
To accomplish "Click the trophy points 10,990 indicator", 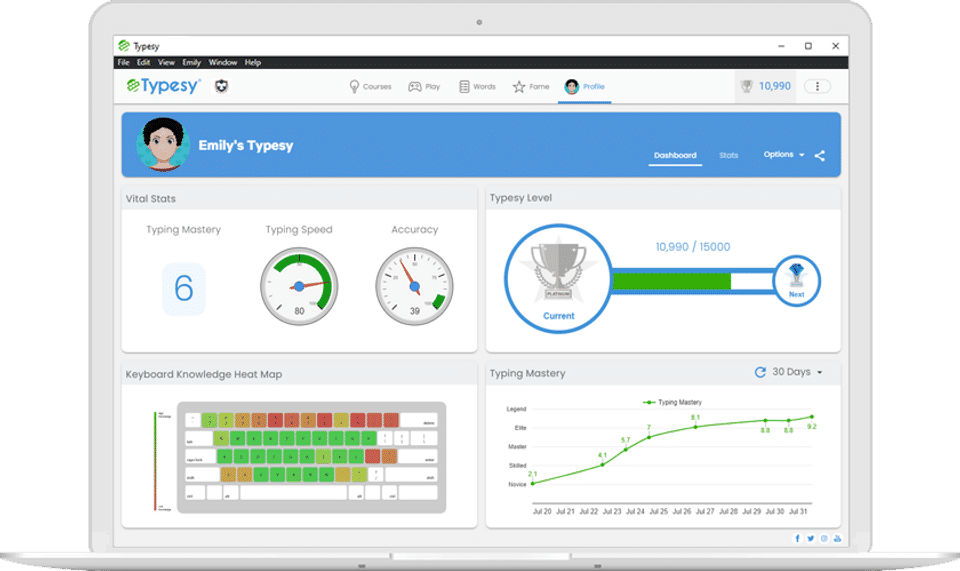I will [766, 86].
